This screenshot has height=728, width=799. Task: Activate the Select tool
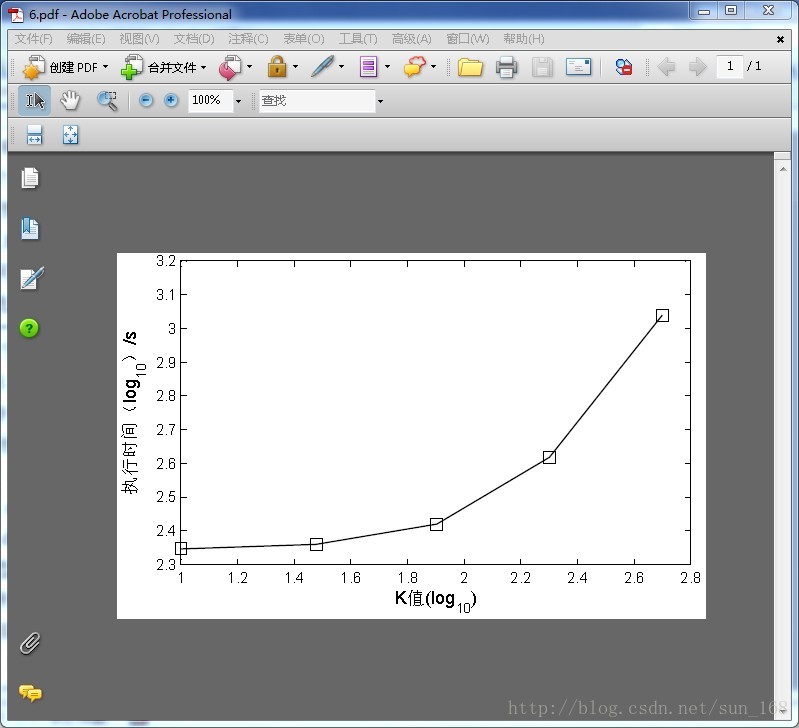coord(35,100)
